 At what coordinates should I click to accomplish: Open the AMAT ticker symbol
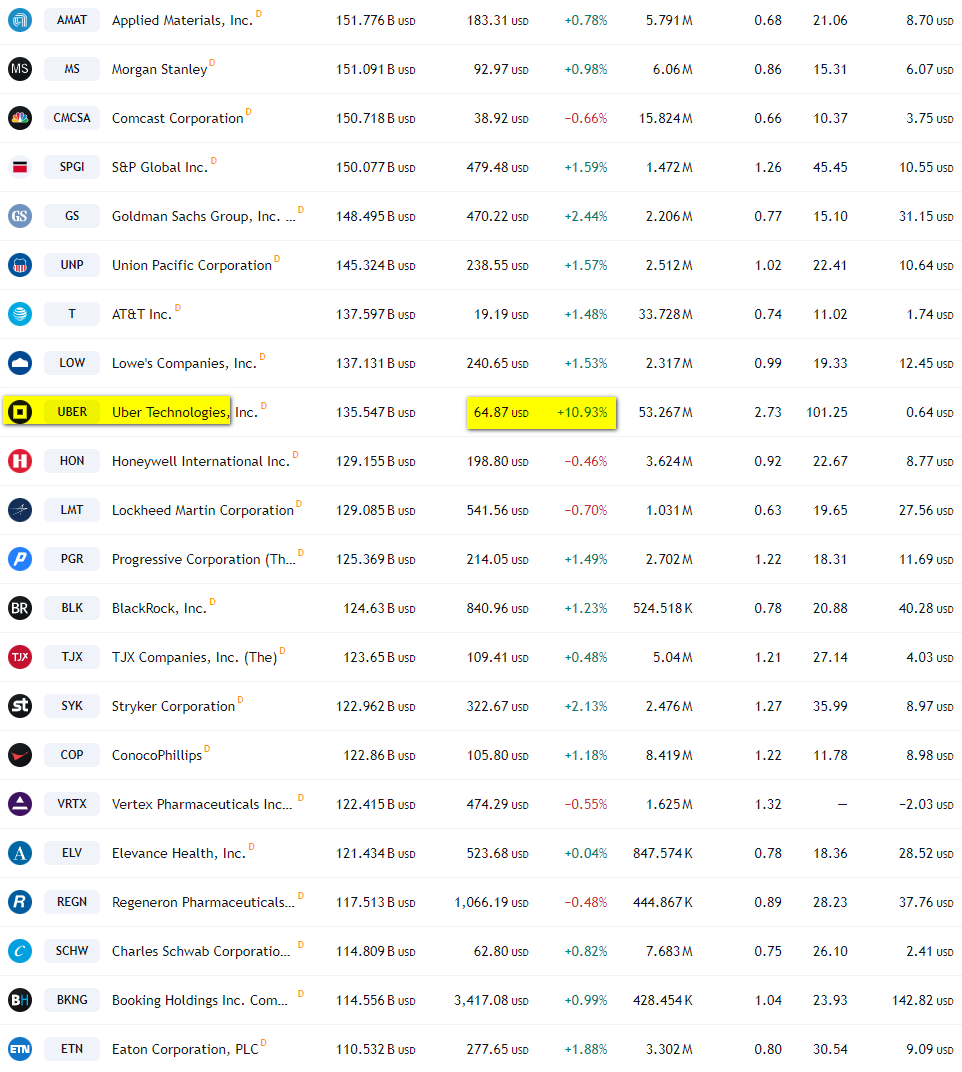tap(72, 20)
